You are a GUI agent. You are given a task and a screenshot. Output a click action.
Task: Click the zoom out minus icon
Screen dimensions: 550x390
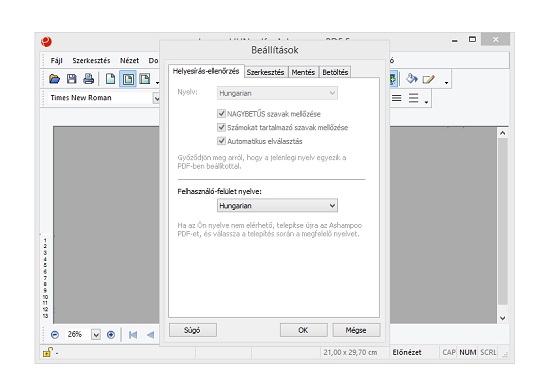click(x=55, y=335)
